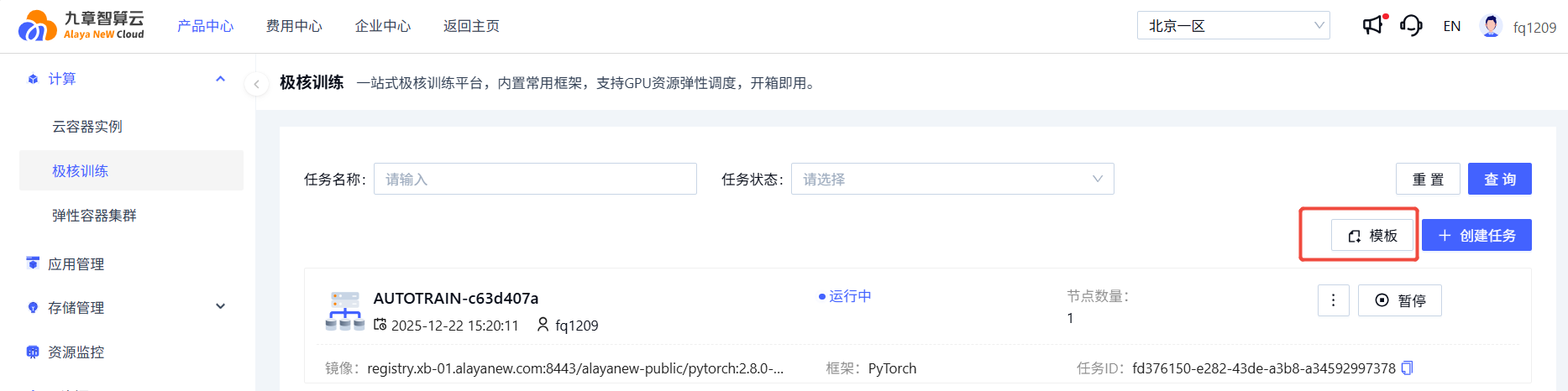
Task: Open the three-dot more options menu
Action: click(1333, 300)
